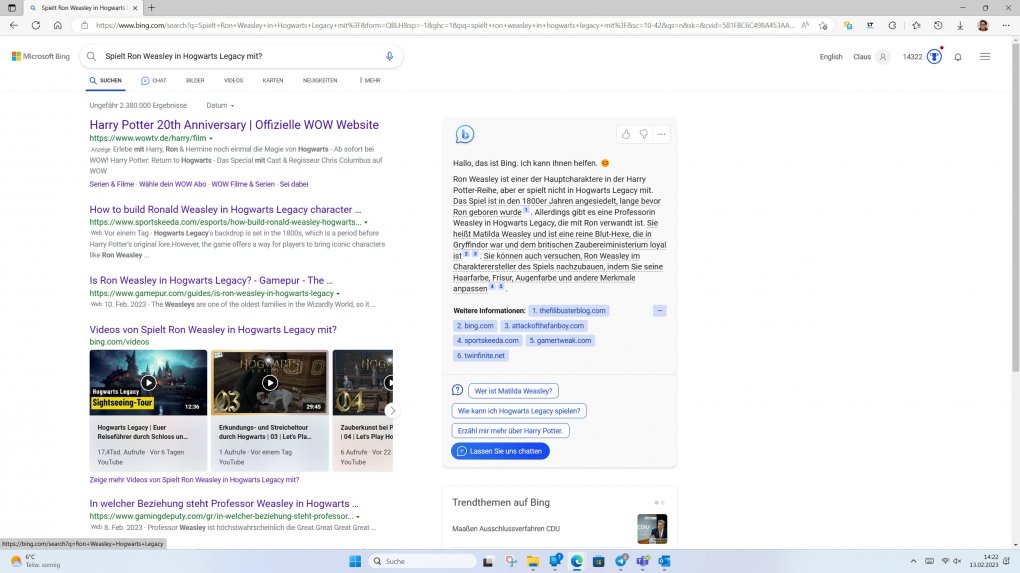Image resolution: width=1020 pixels, height=573 pixels.
Task: Click the Bing chat logo
Action: (x=464, y=134)
